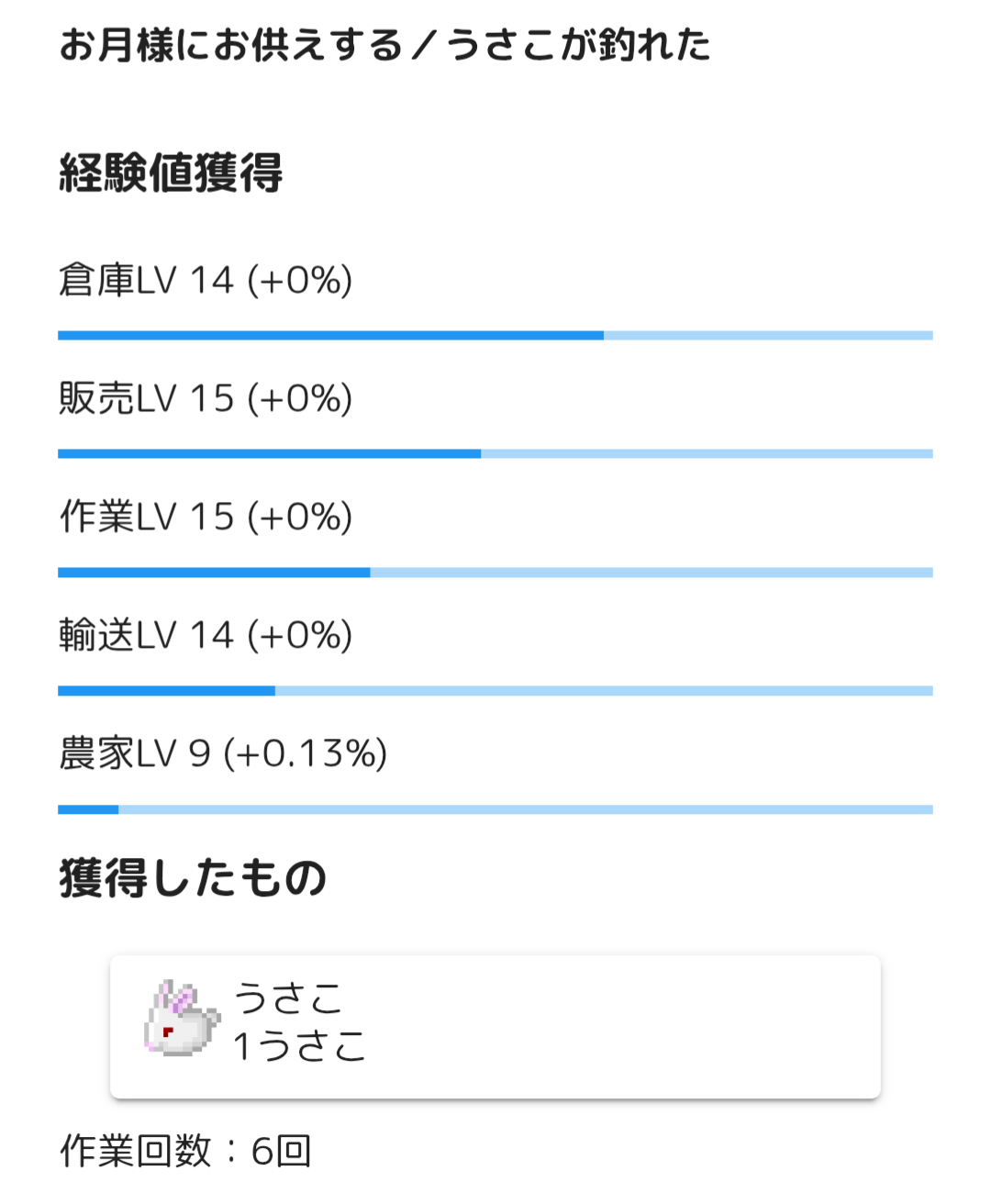Tap the うさこ item name
Image resolution: width=991 pixels, height=1204 pixels.
288,998
